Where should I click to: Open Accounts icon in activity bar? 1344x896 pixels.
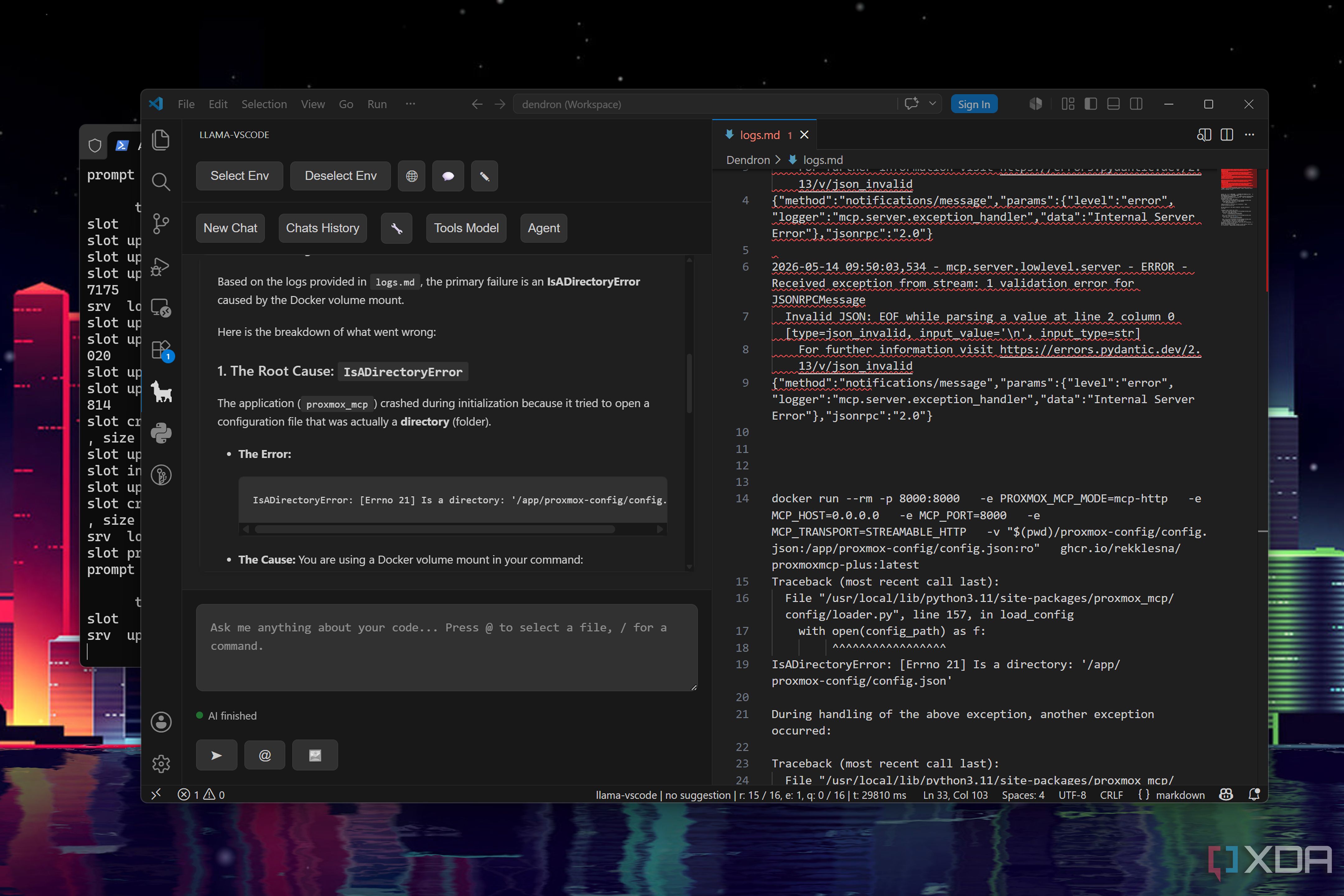[x=161, y=722]
